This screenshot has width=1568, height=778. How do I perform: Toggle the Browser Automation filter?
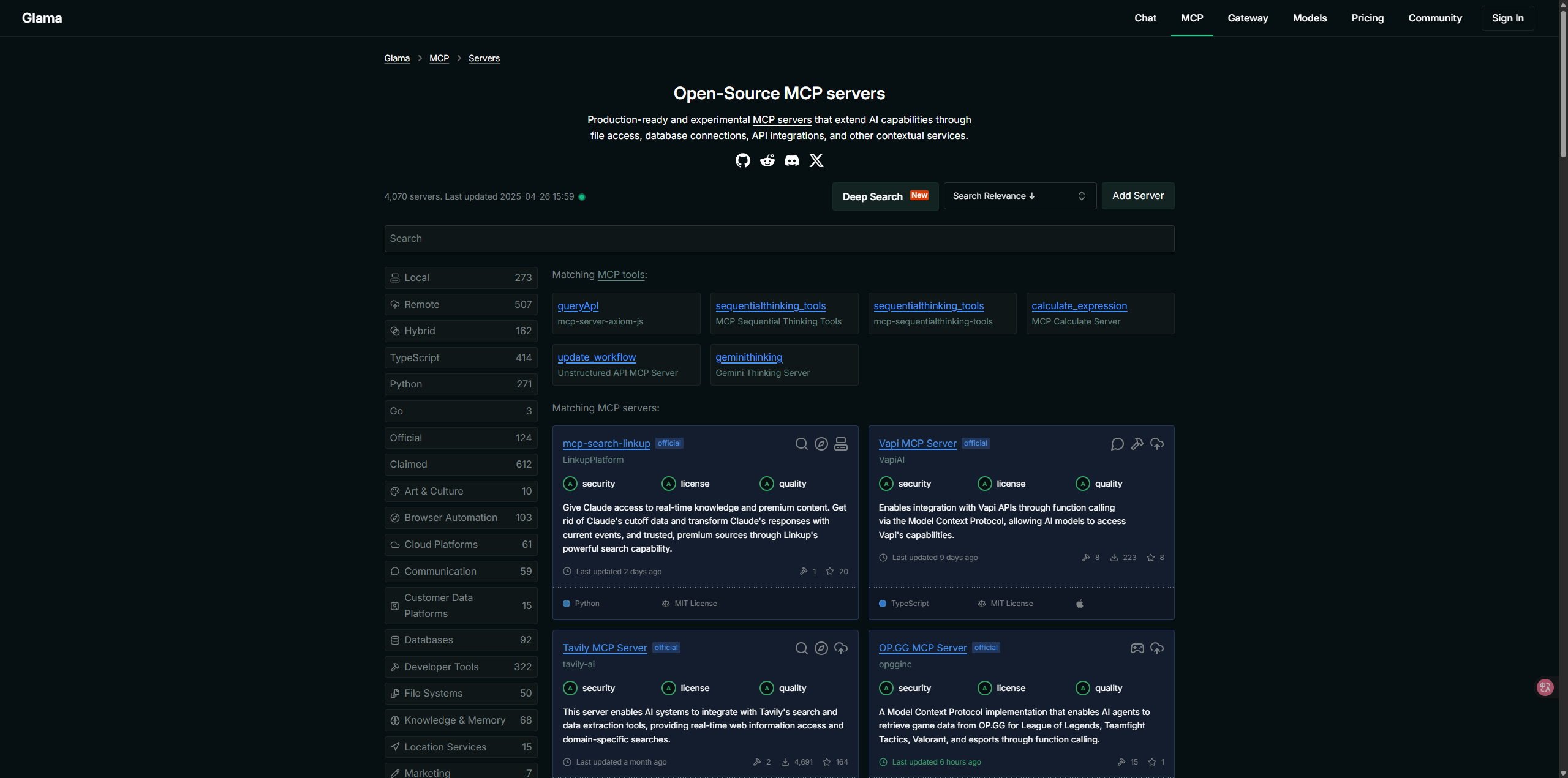pyautogui.click(x=461, y=518)
